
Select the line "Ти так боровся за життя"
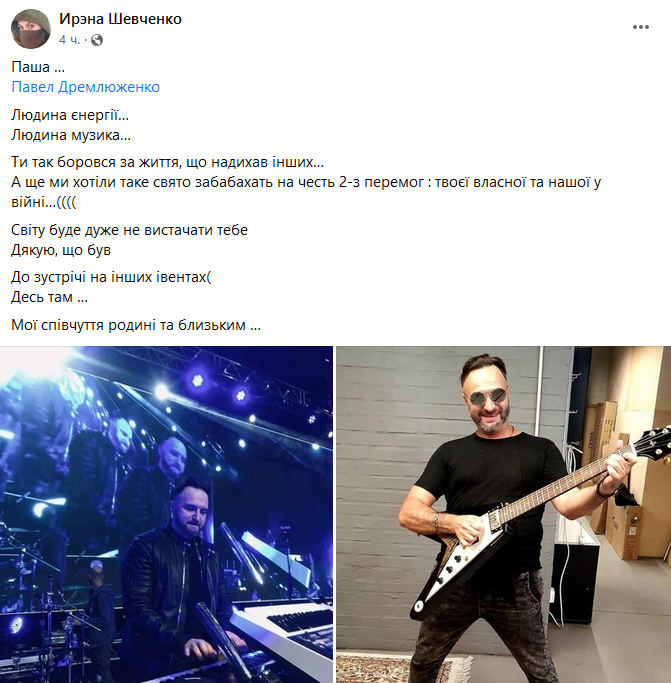168,162
